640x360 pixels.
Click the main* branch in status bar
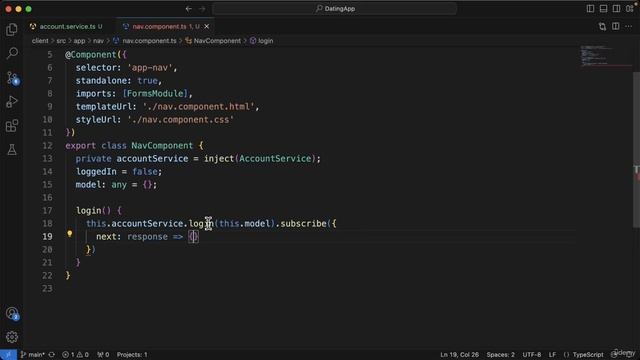pyautogui.click(x=33, y=355)
